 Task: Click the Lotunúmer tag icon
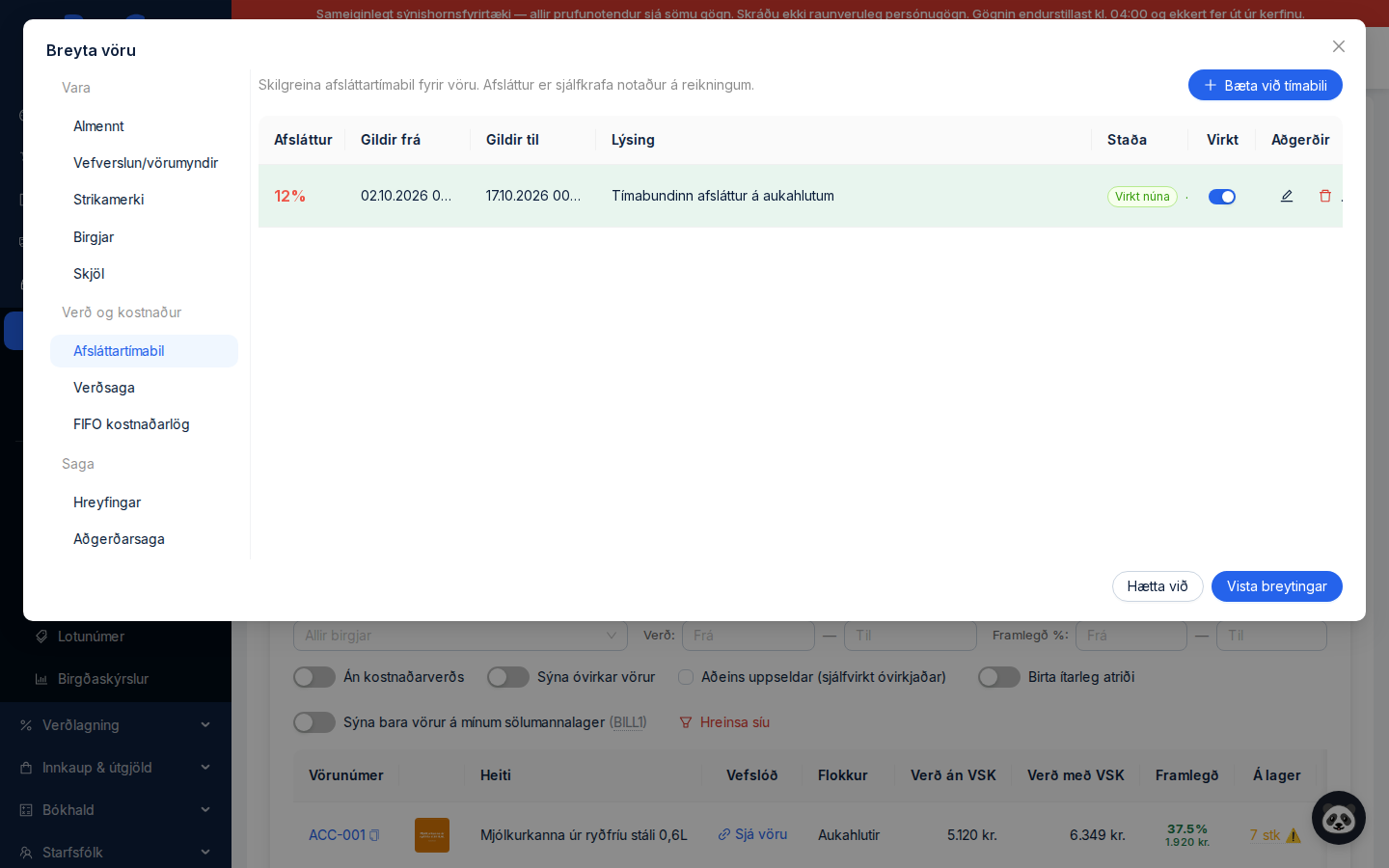click(41, 637)
